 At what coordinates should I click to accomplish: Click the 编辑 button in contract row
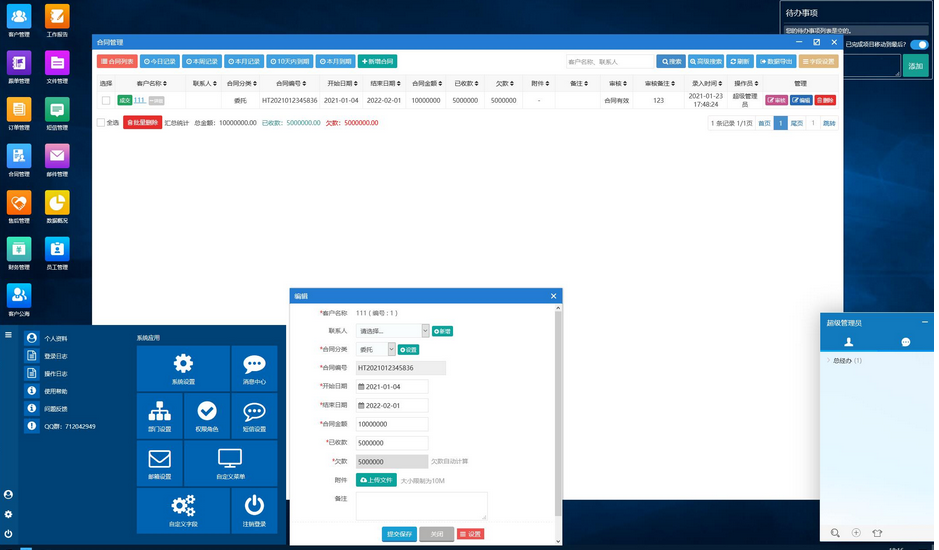801,100
